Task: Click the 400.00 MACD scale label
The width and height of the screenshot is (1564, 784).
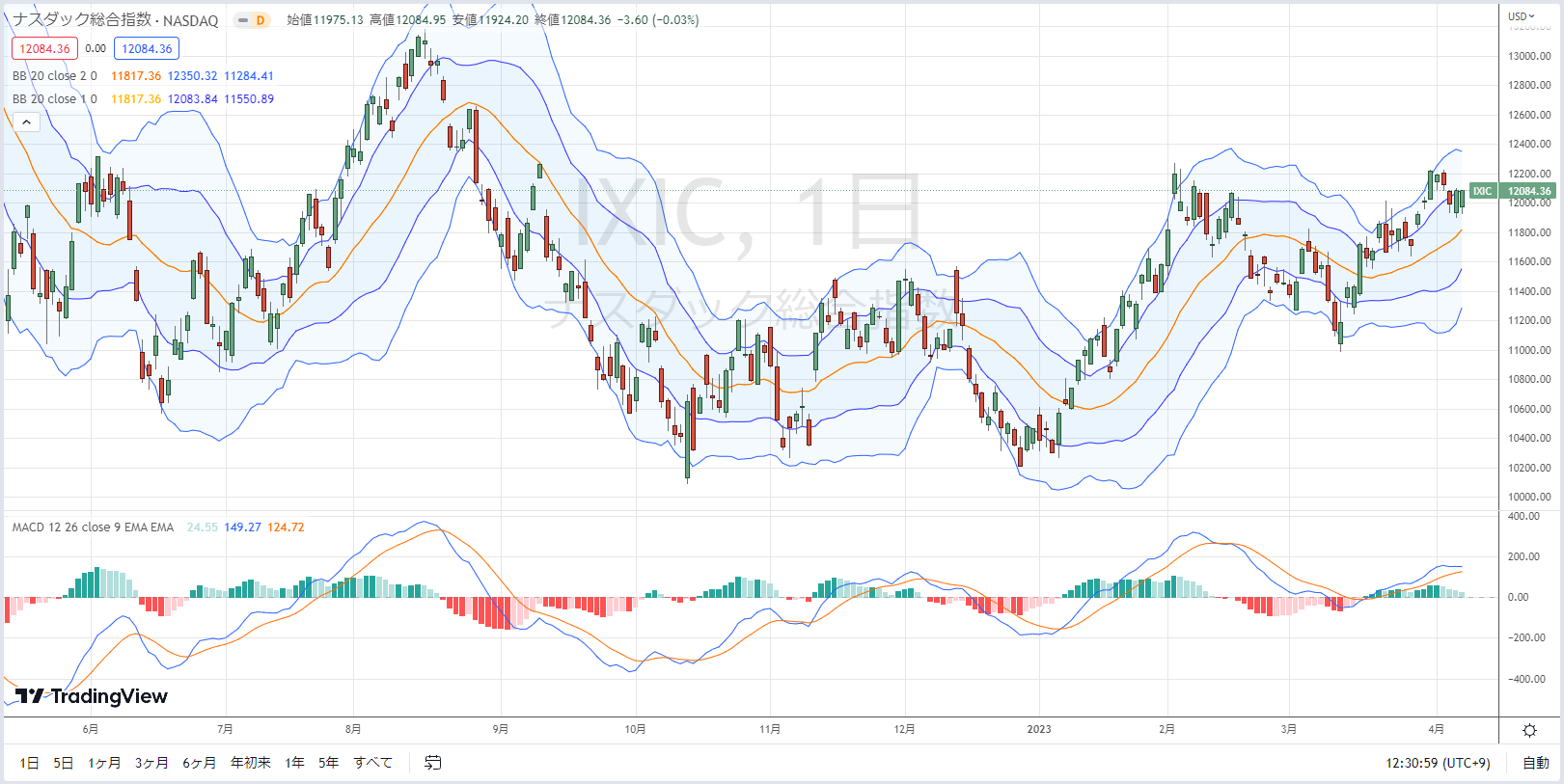Action: [x=1524, y=517]
